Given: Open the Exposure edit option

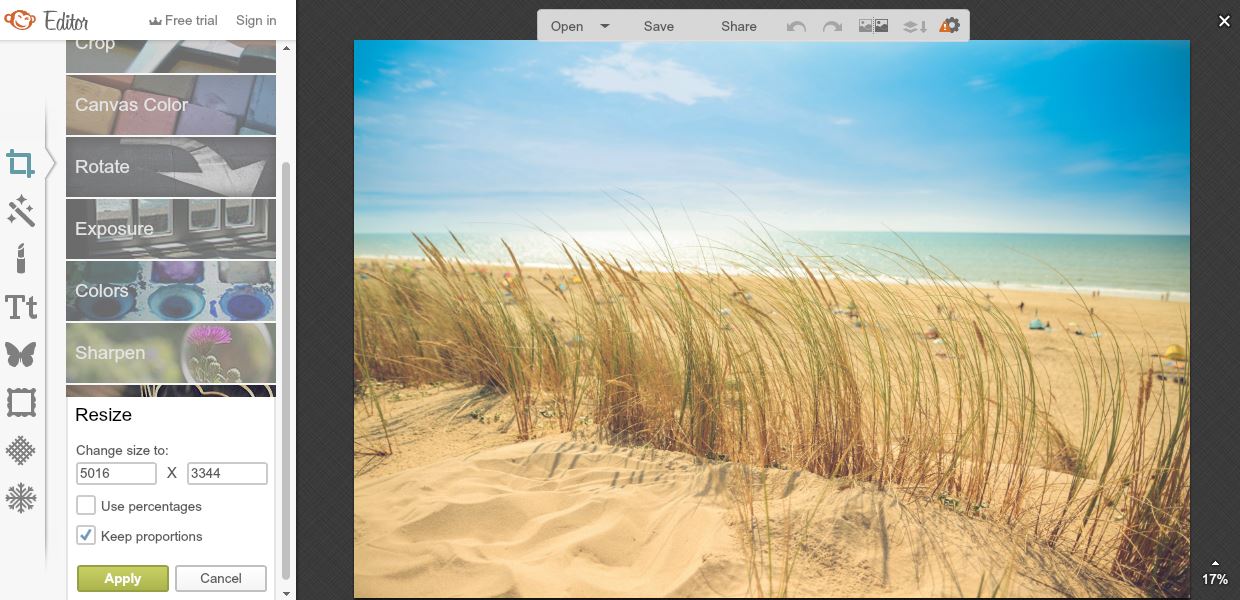Looking at the screenshot, I should (171, 229).
